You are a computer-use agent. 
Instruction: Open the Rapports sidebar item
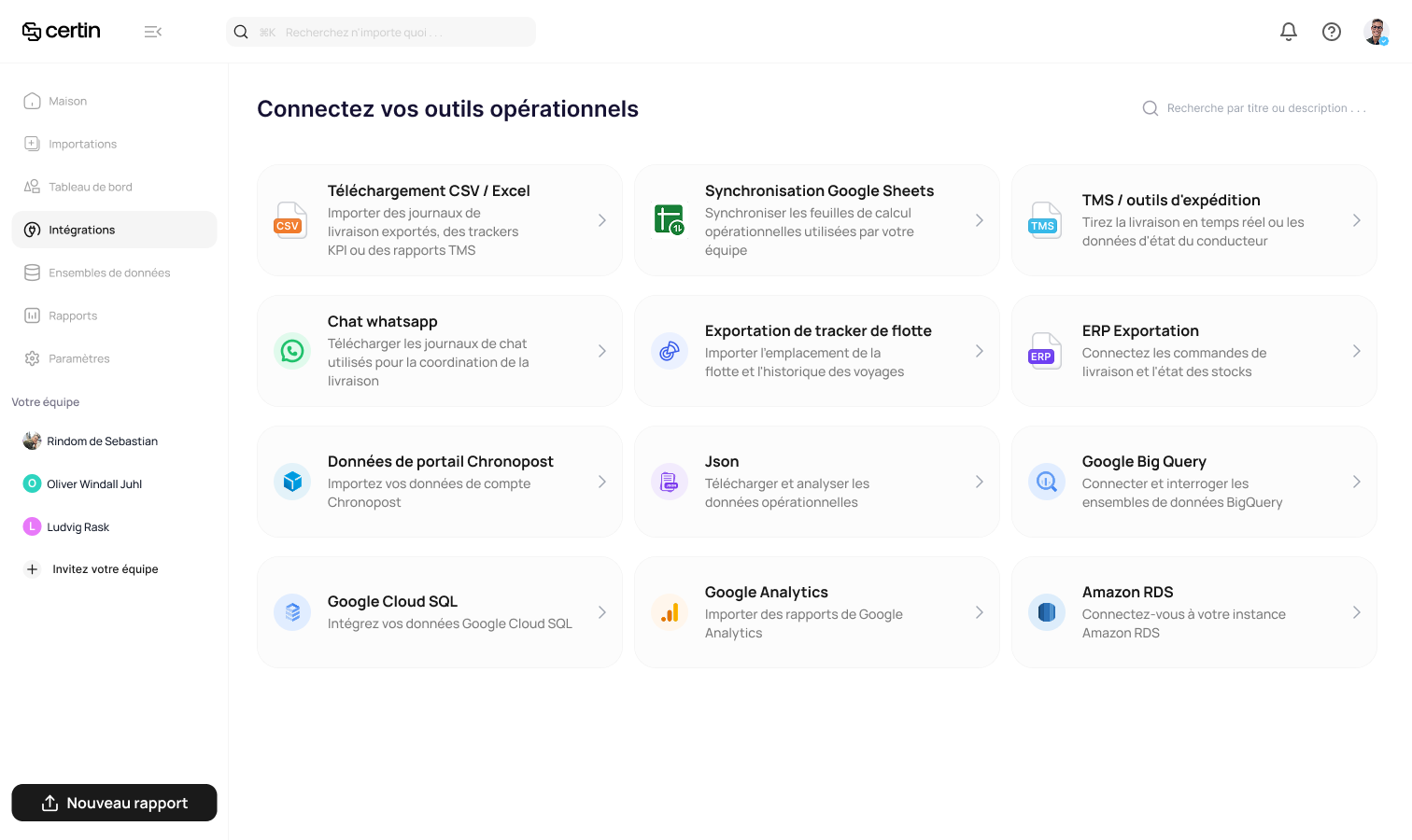click(73, 315)
